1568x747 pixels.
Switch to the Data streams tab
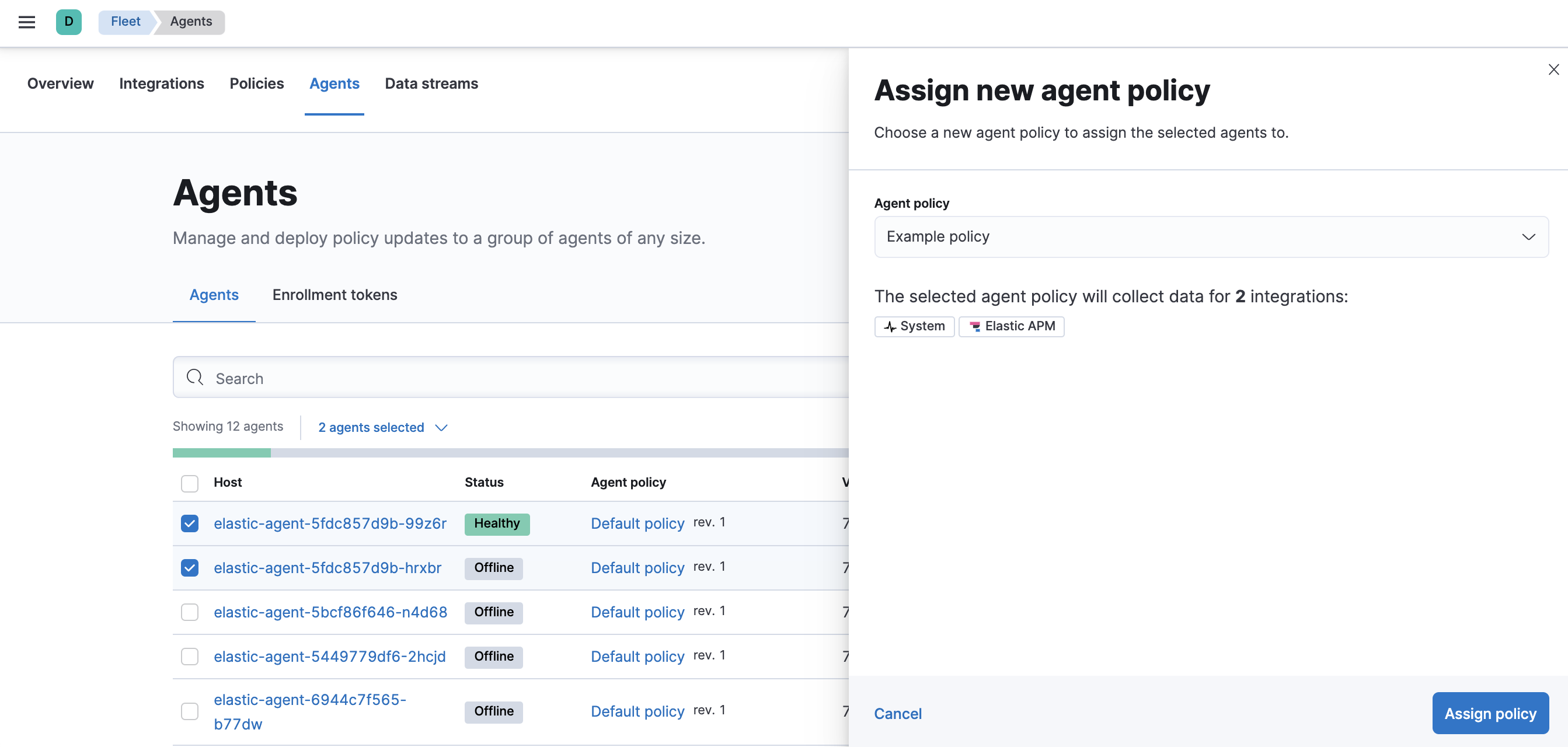click(x=432, y=83)
